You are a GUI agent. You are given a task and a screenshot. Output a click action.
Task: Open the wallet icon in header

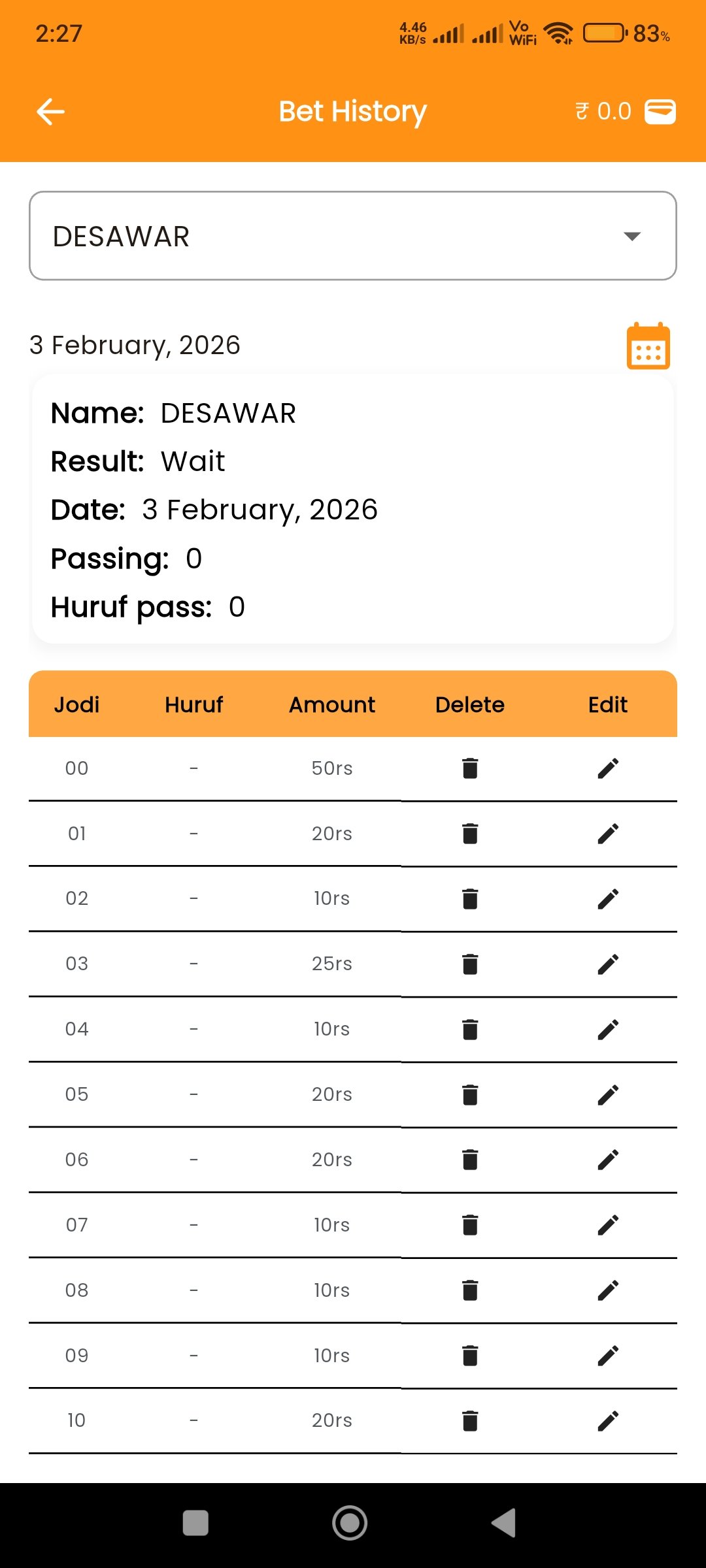(660, 112)
